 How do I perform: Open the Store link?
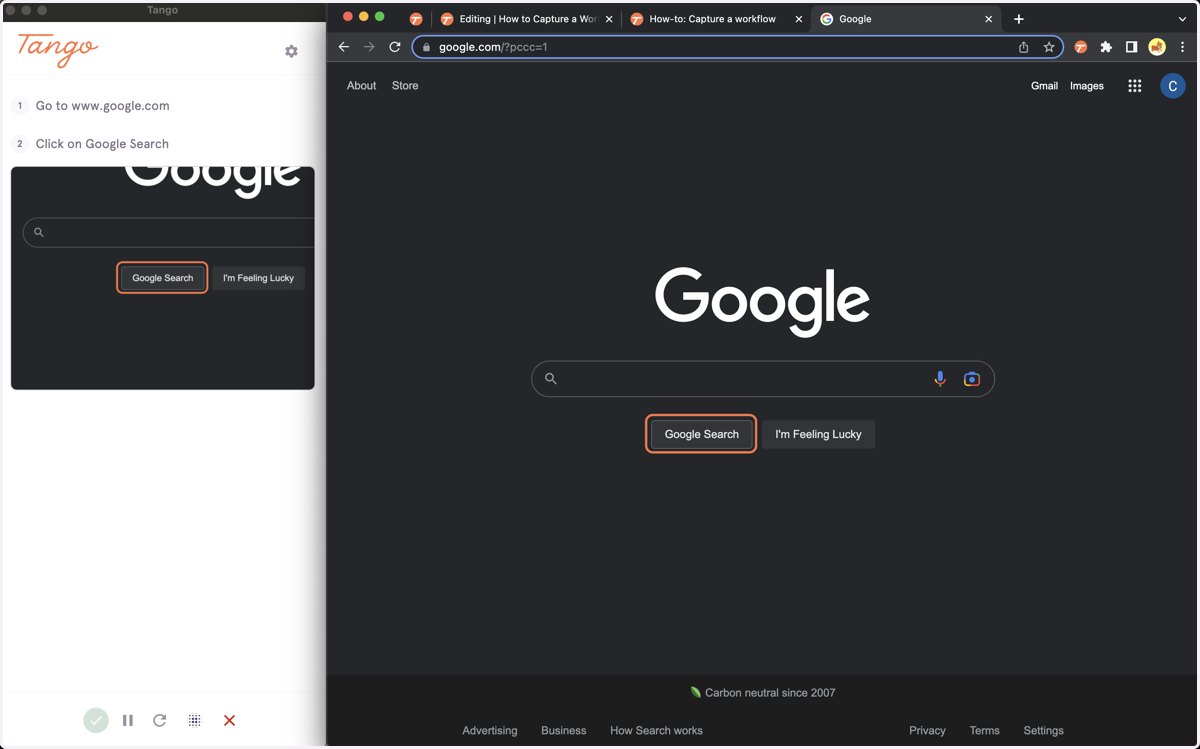pos(405,86)
